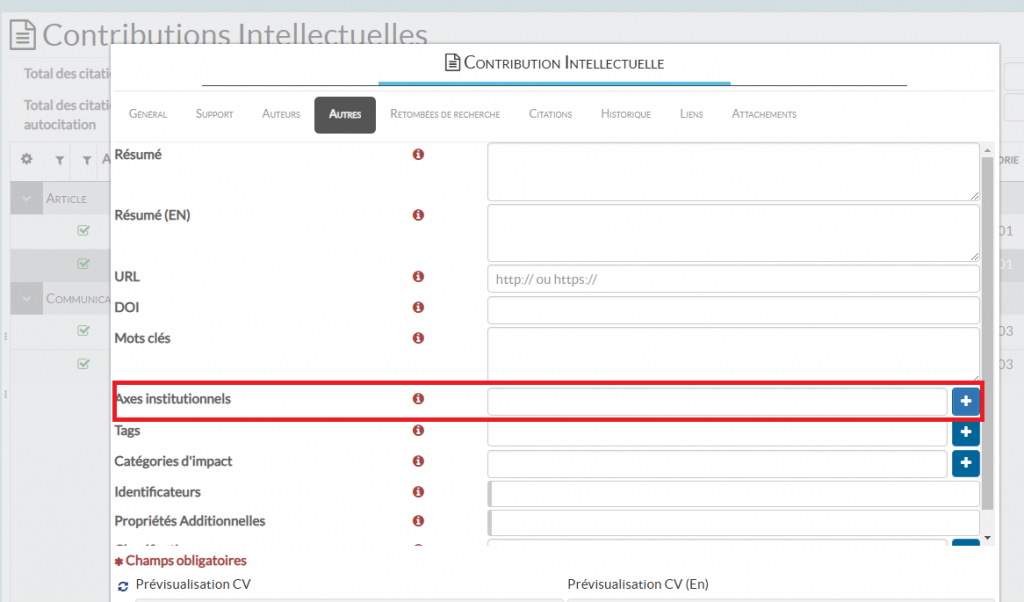
Task: Go to Retombées de recherche tab
Action: [445, 114]
